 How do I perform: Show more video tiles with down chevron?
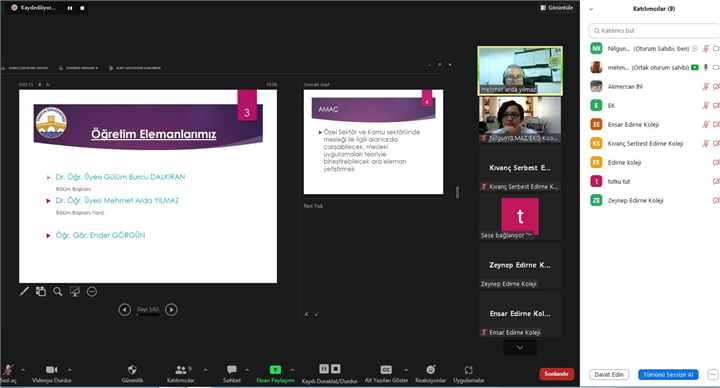[x=520, y=348]
